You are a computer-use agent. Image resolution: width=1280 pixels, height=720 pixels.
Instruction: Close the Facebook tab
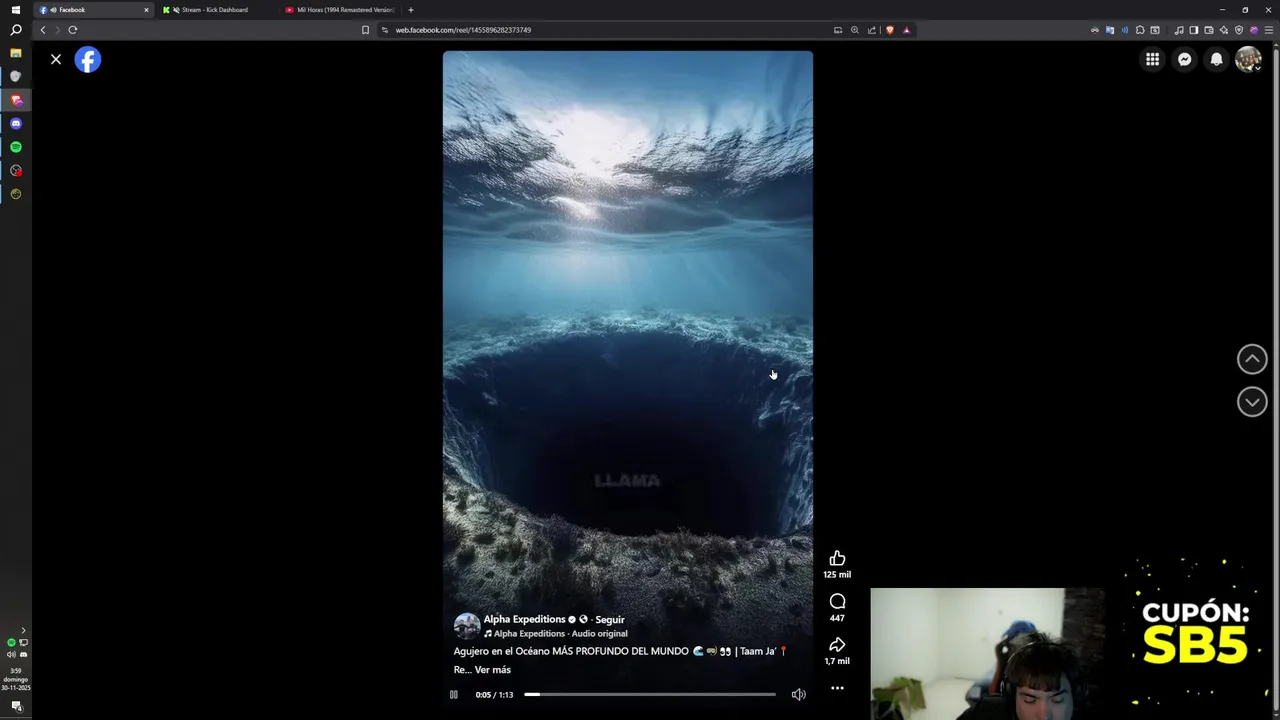(x=146, y=10)
